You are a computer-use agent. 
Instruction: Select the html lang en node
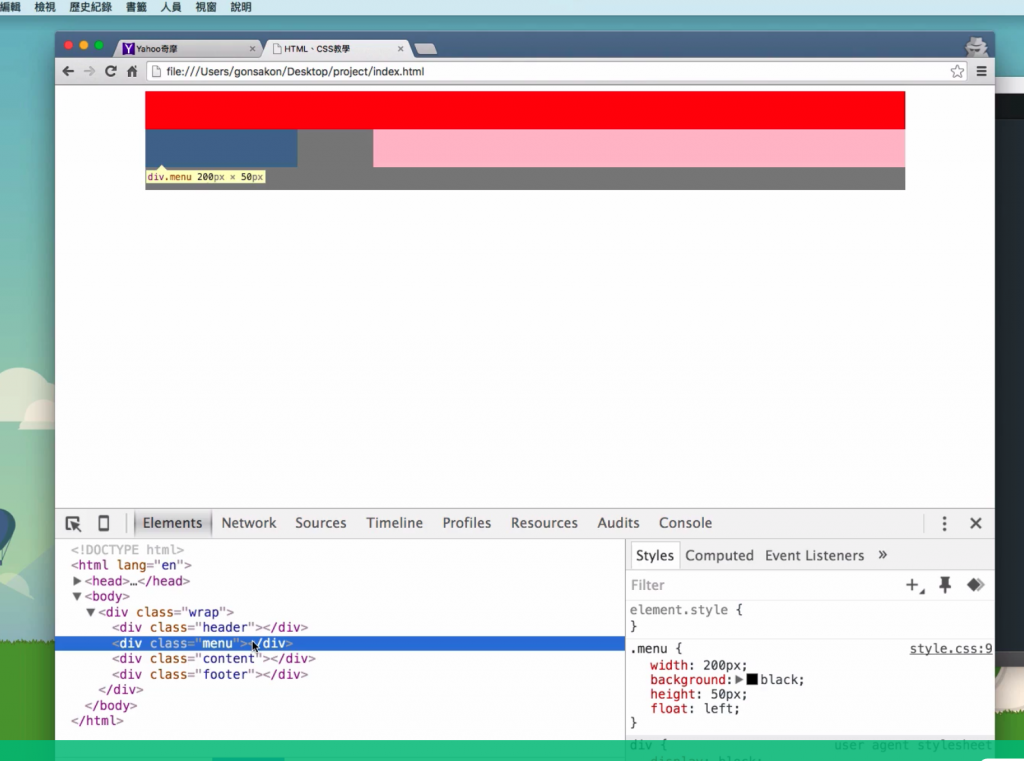[131, 565]
